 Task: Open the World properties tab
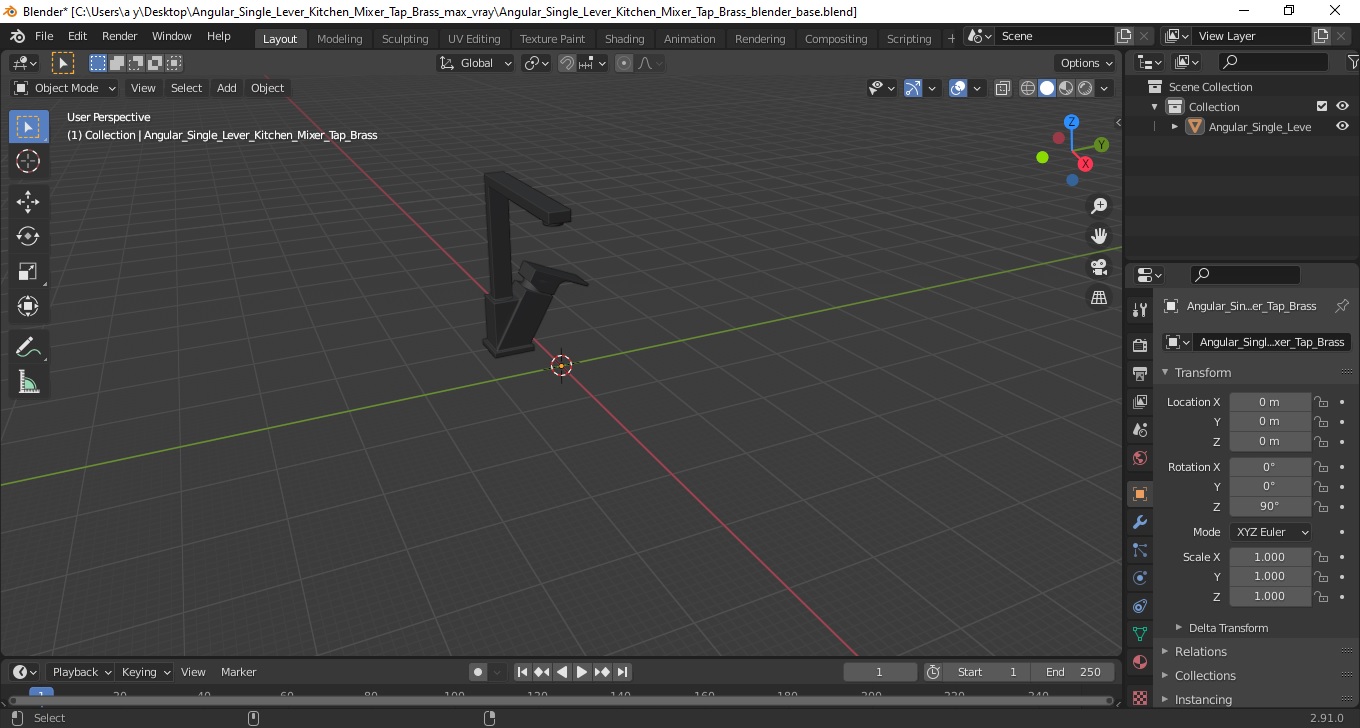pyautogui.click(x=1139, y=458)
